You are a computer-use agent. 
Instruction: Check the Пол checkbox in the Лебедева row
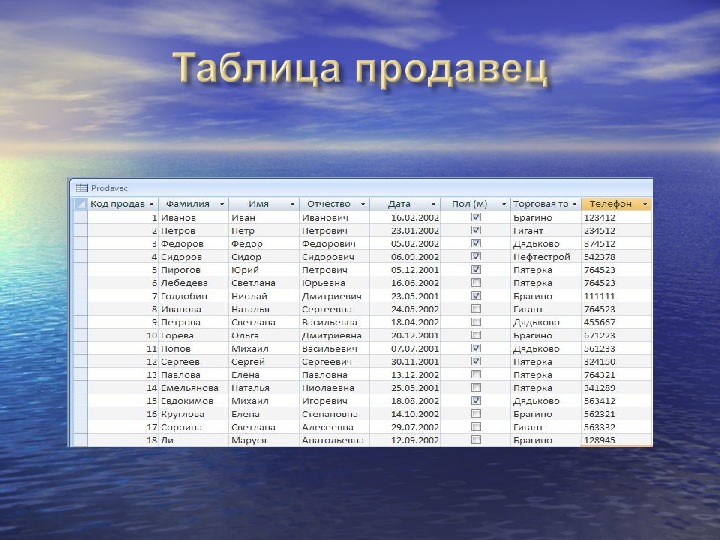(476, 282)
